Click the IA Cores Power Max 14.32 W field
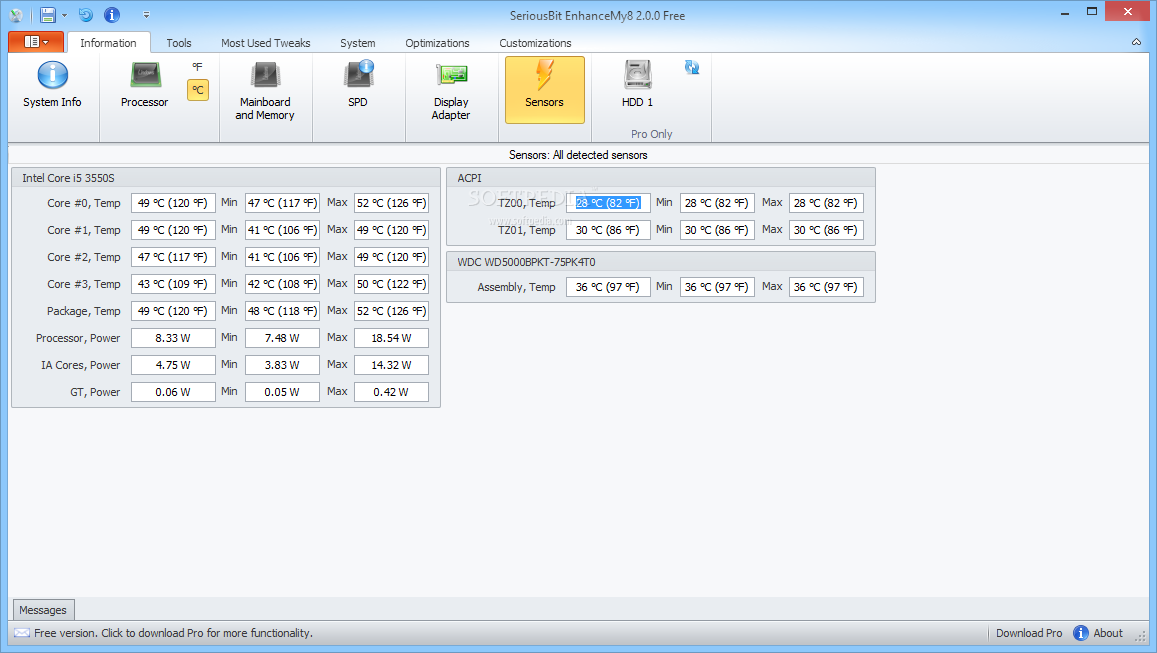 coord(392,365)
